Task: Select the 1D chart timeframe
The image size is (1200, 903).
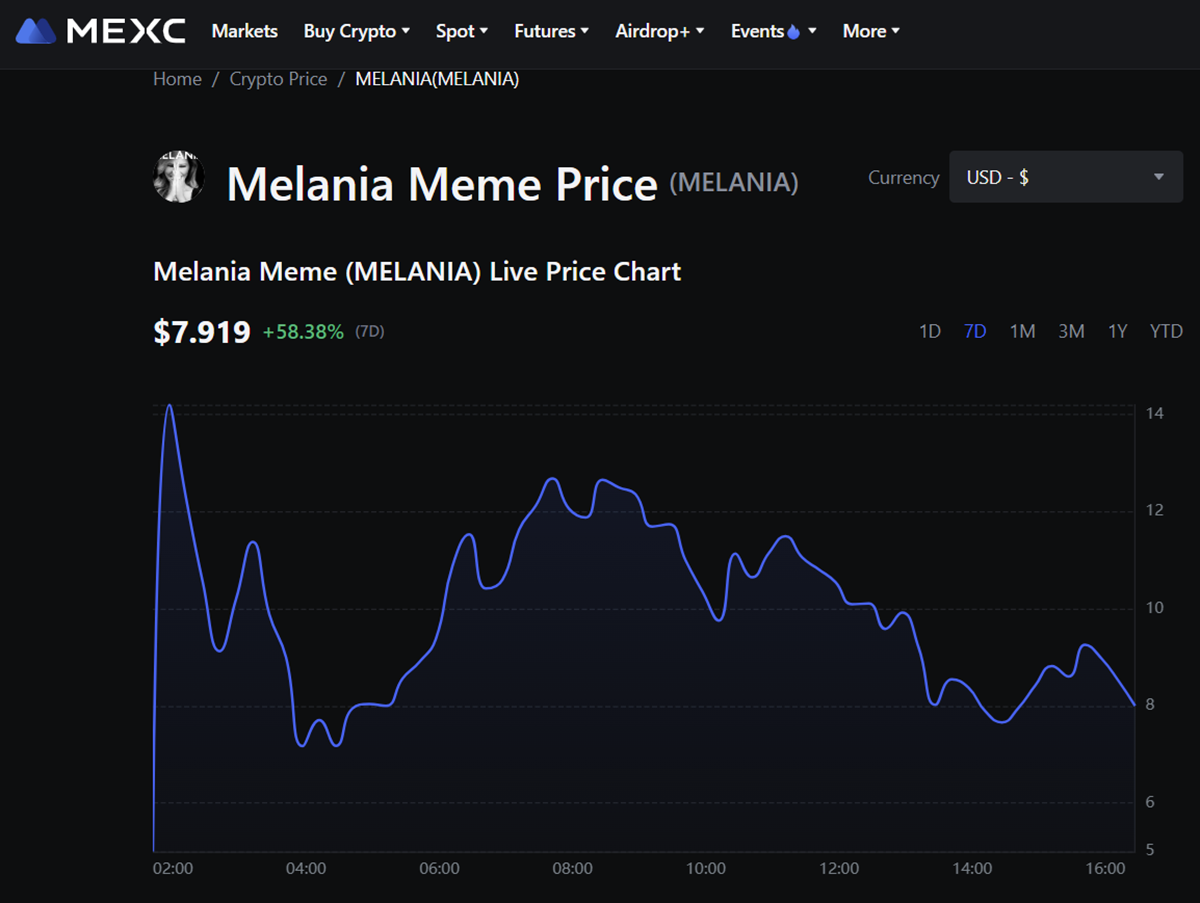Action: click(929, 331)
